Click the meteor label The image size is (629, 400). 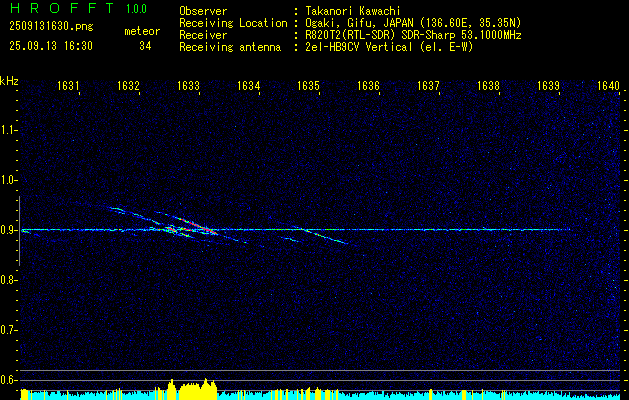coord(142,31)
